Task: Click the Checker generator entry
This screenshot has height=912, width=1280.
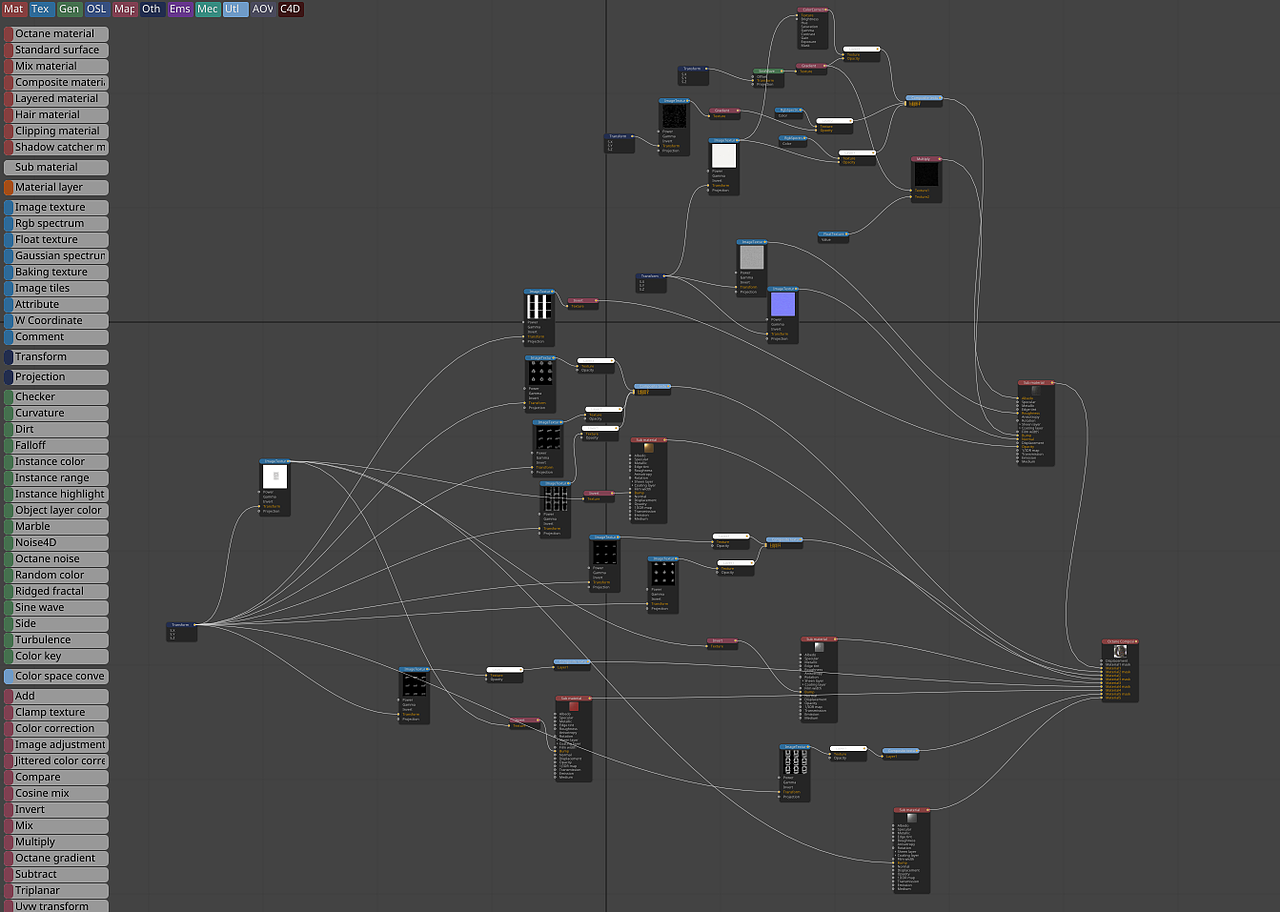Action: 56,397
